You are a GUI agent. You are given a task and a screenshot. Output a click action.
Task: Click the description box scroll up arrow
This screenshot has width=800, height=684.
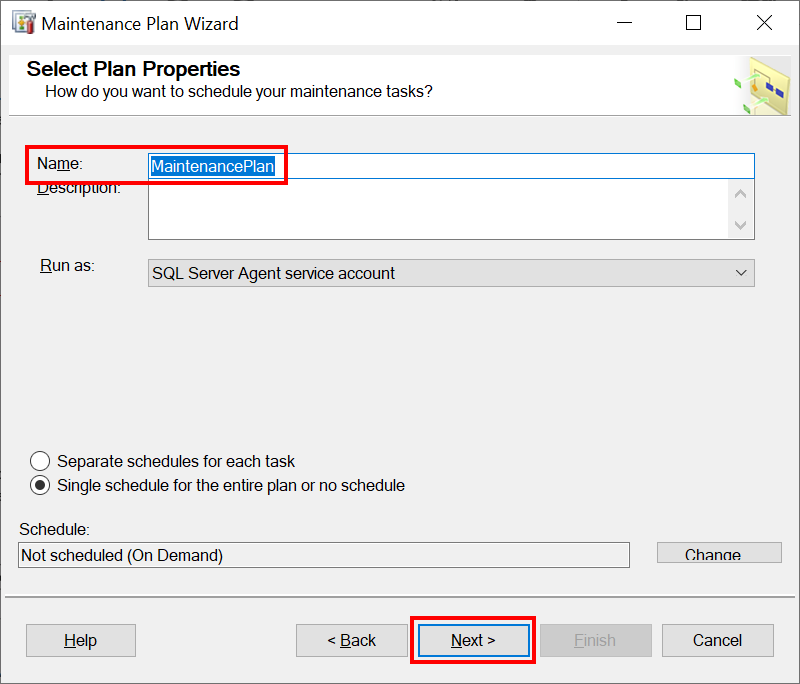pos(740,194)
